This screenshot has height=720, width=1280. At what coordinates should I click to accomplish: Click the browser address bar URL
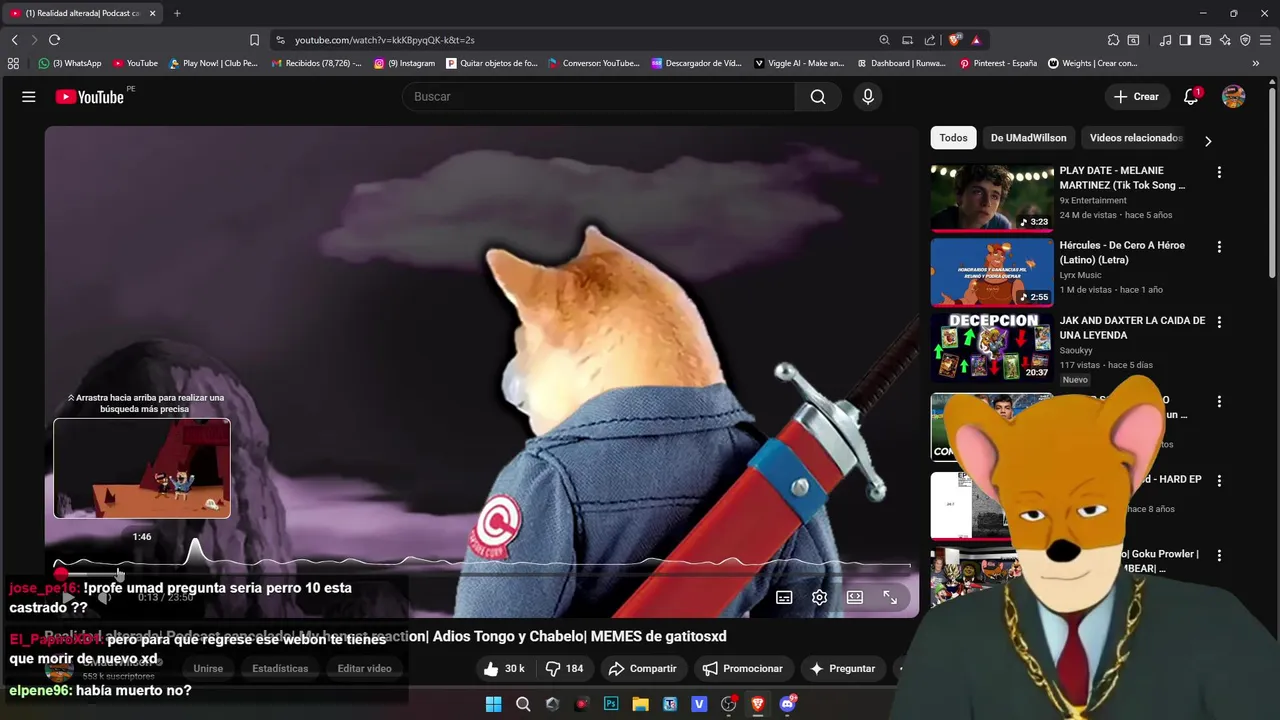[x=384, y=40]
